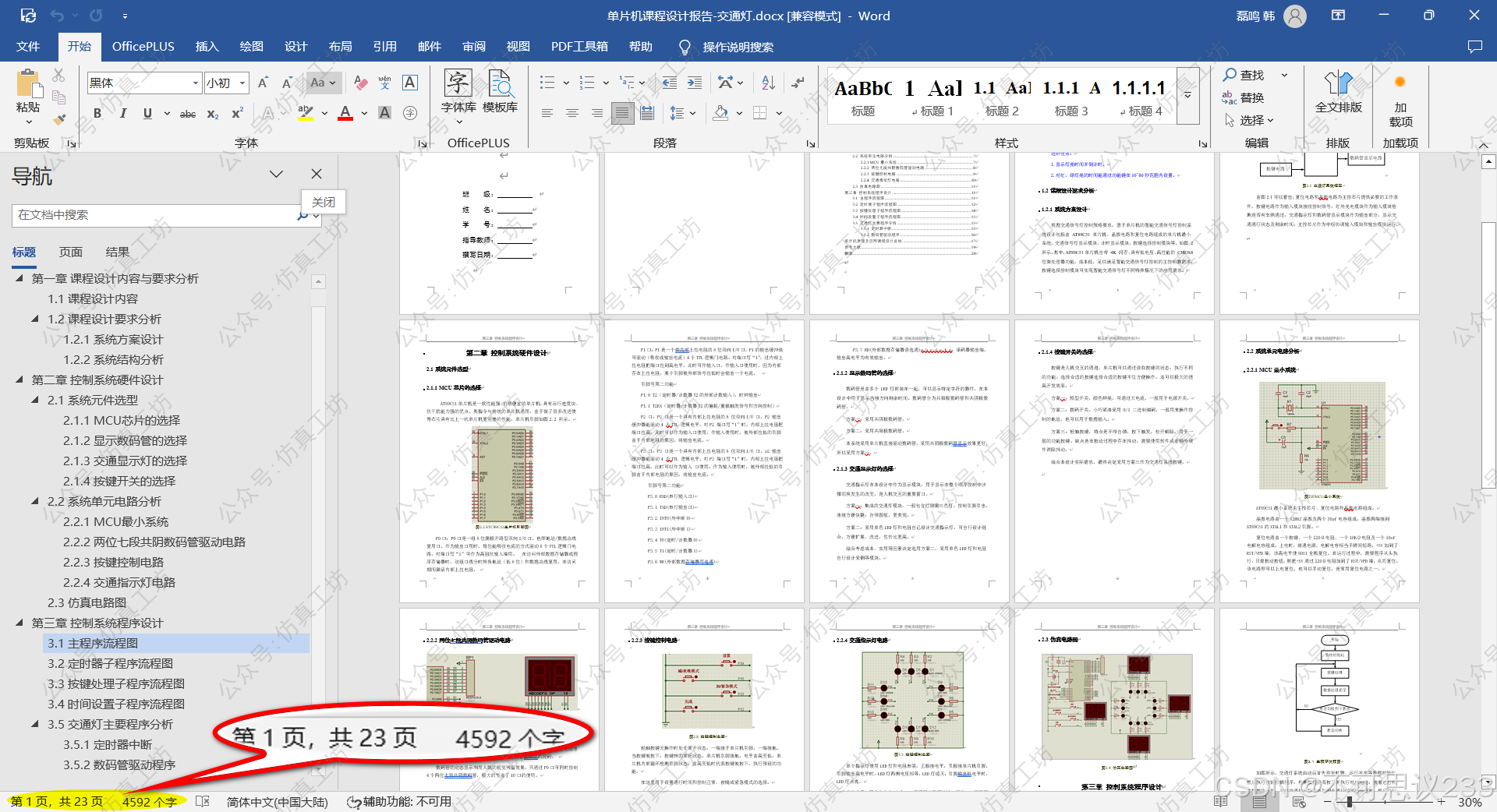Increase font size with the grow-font icon
The image size is (1497, 812).
[264, 83]
